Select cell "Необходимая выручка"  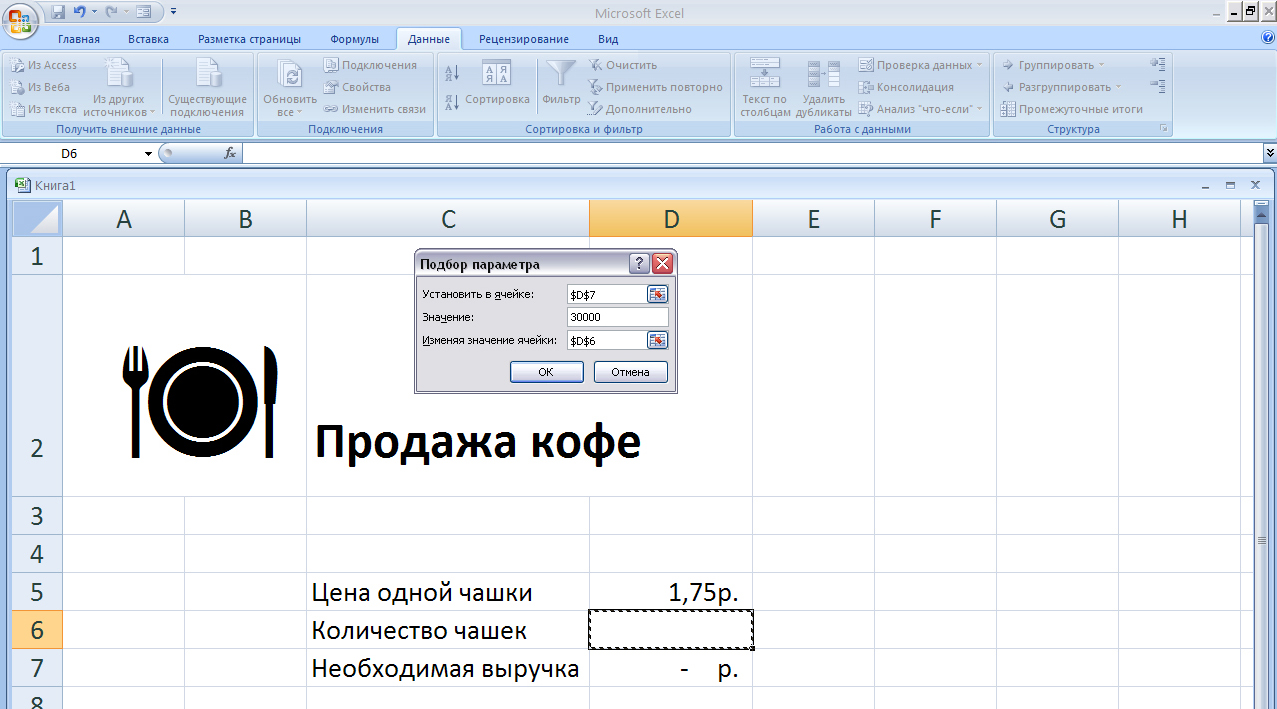(x=448, y=668)
